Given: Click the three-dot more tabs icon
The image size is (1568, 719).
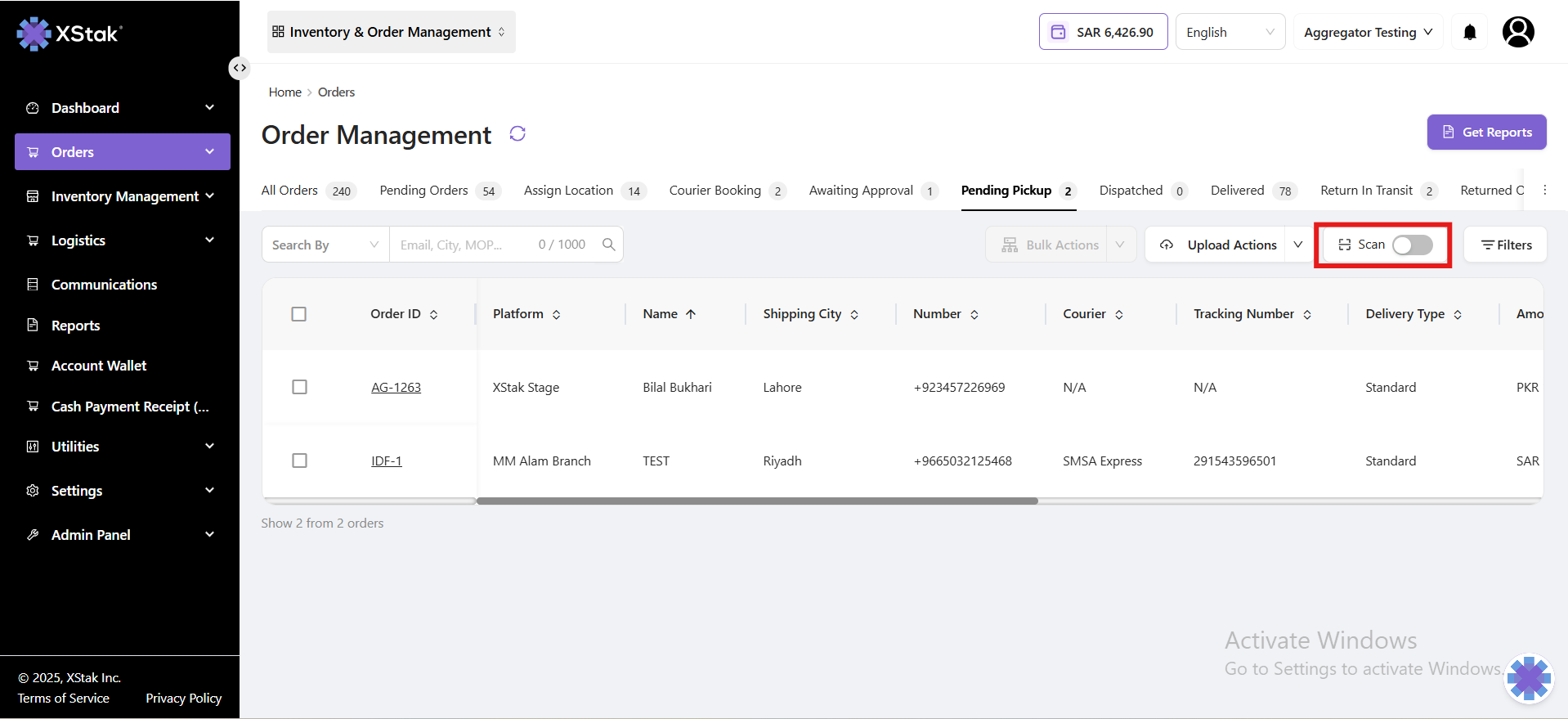Looking at the screenshot, I should click(x=1544, y=190).
